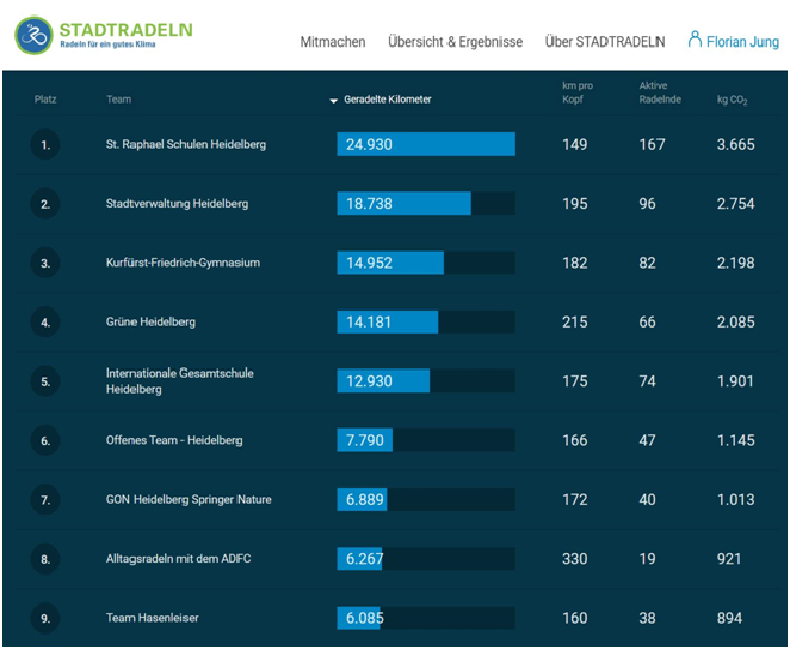Click CO2 value 1.145
The image size is (790, 649).
736,440
